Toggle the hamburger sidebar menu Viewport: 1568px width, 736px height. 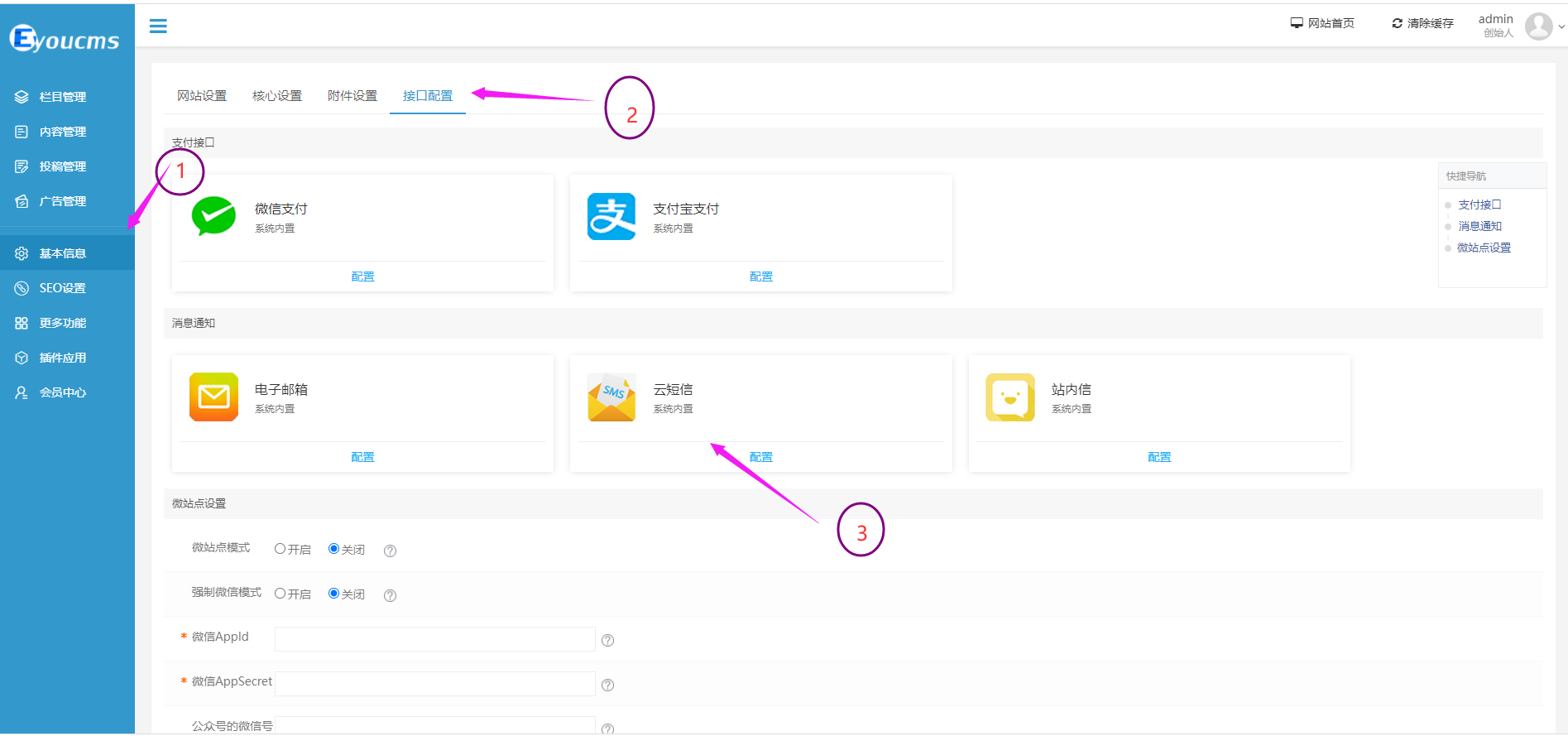pyautogui.click(x=158, y=26)
